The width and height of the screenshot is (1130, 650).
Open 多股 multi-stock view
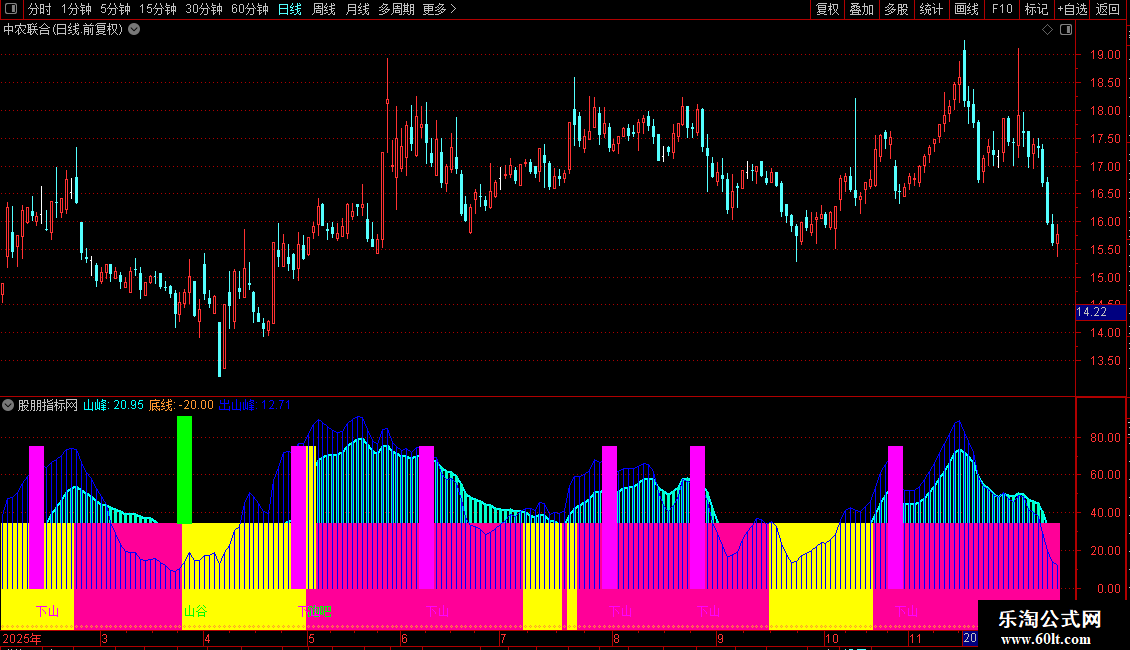(x=896, y=9)
